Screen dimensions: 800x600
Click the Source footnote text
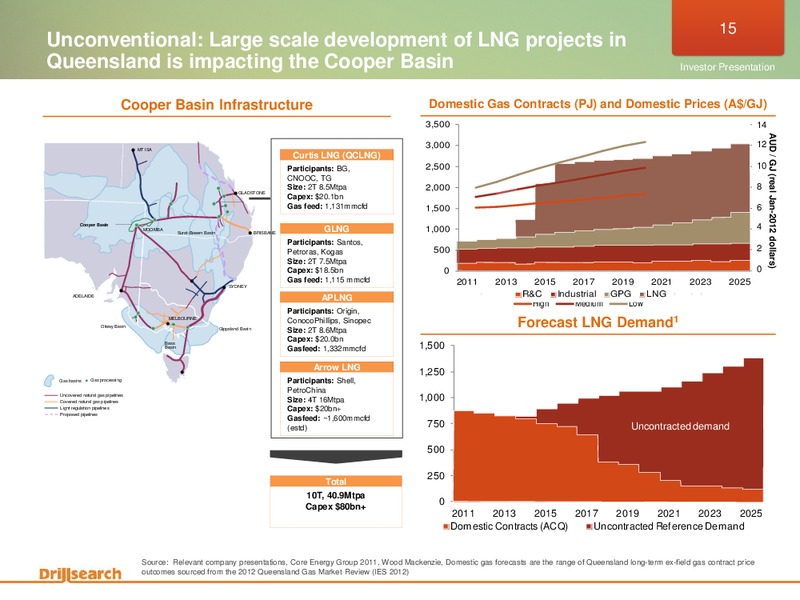click(x=447, y=567)
